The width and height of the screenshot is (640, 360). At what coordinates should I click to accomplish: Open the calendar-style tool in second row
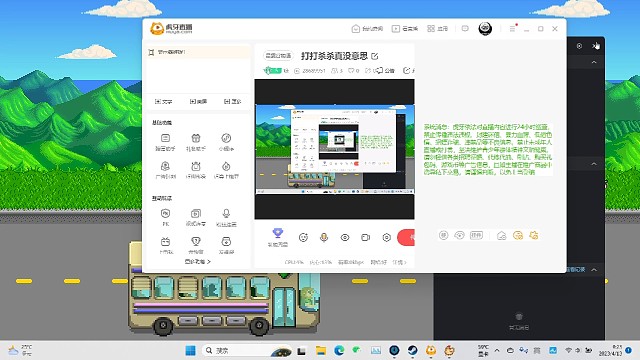[x=196, y=170]
